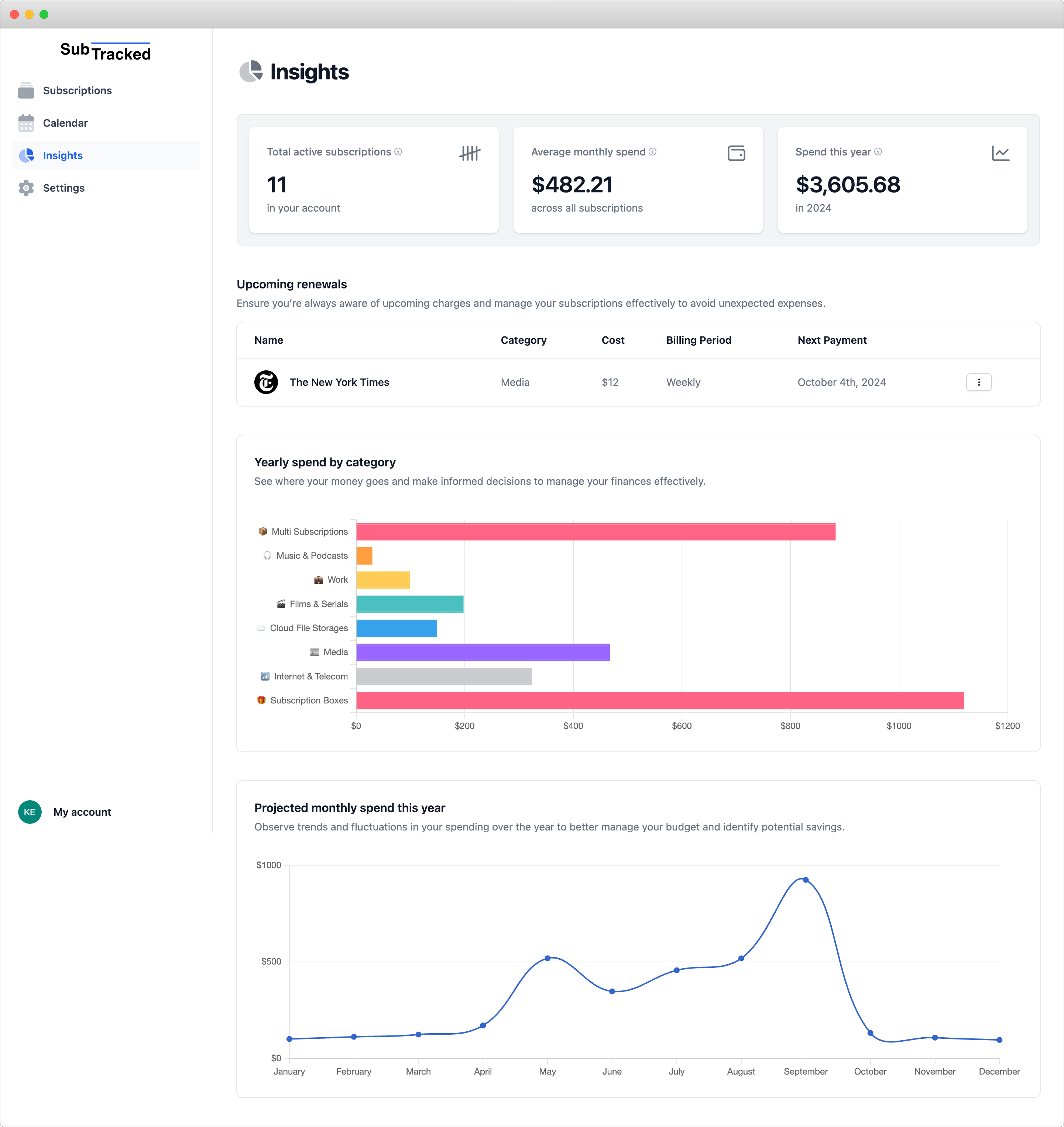
Task: Go to the Calendar page
Action: coord(65,123)
